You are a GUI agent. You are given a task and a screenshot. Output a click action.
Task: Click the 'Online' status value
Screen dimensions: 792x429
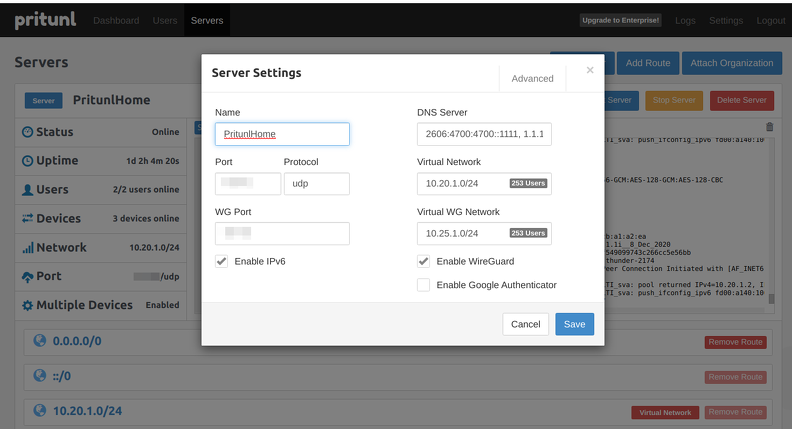(x=165, y=132)
